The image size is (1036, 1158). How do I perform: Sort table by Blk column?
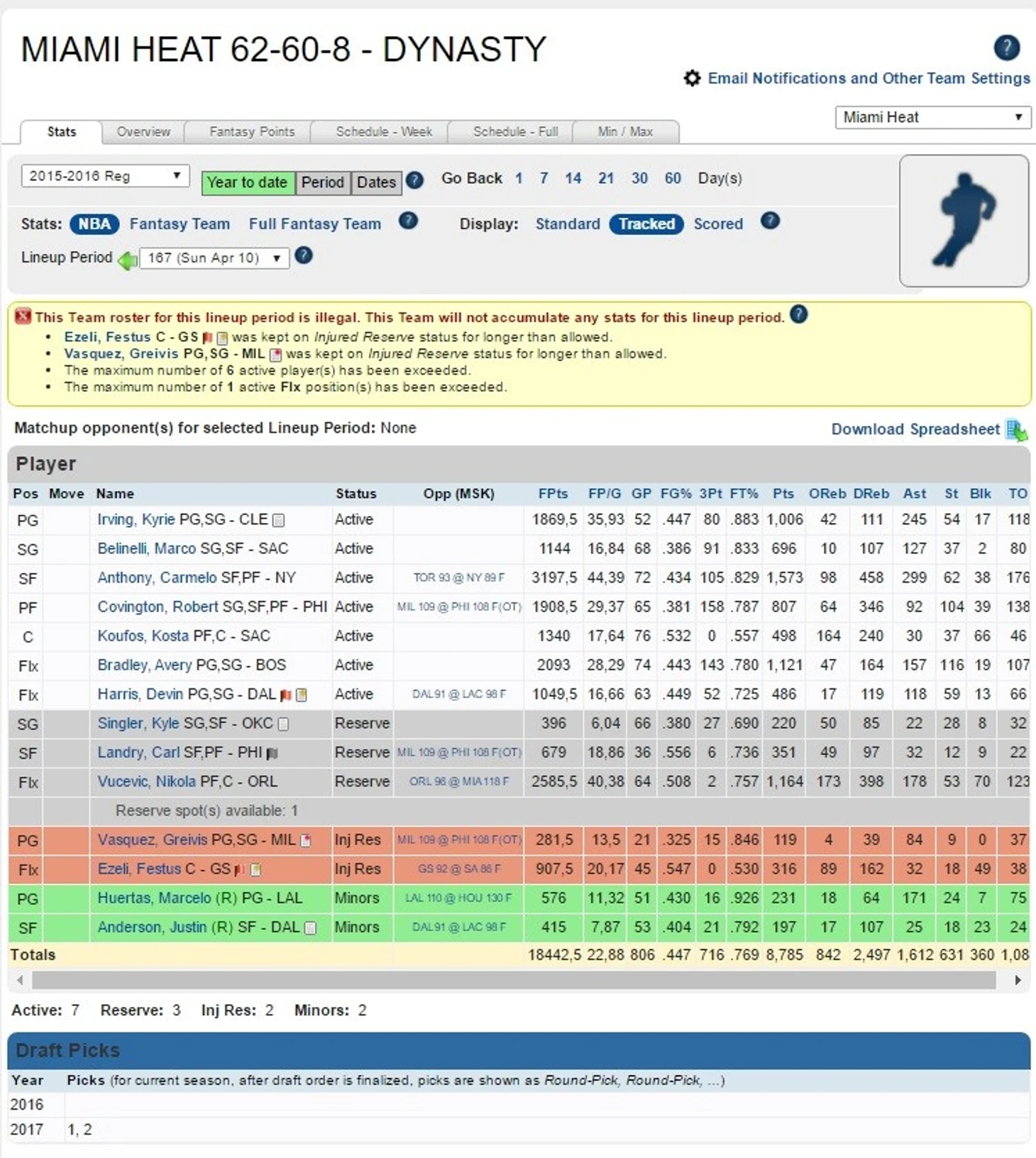pos(981,494)
